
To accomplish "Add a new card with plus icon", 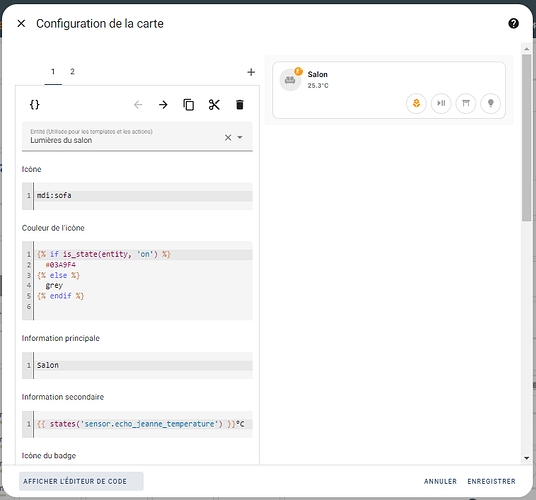I will coord(251,72).
